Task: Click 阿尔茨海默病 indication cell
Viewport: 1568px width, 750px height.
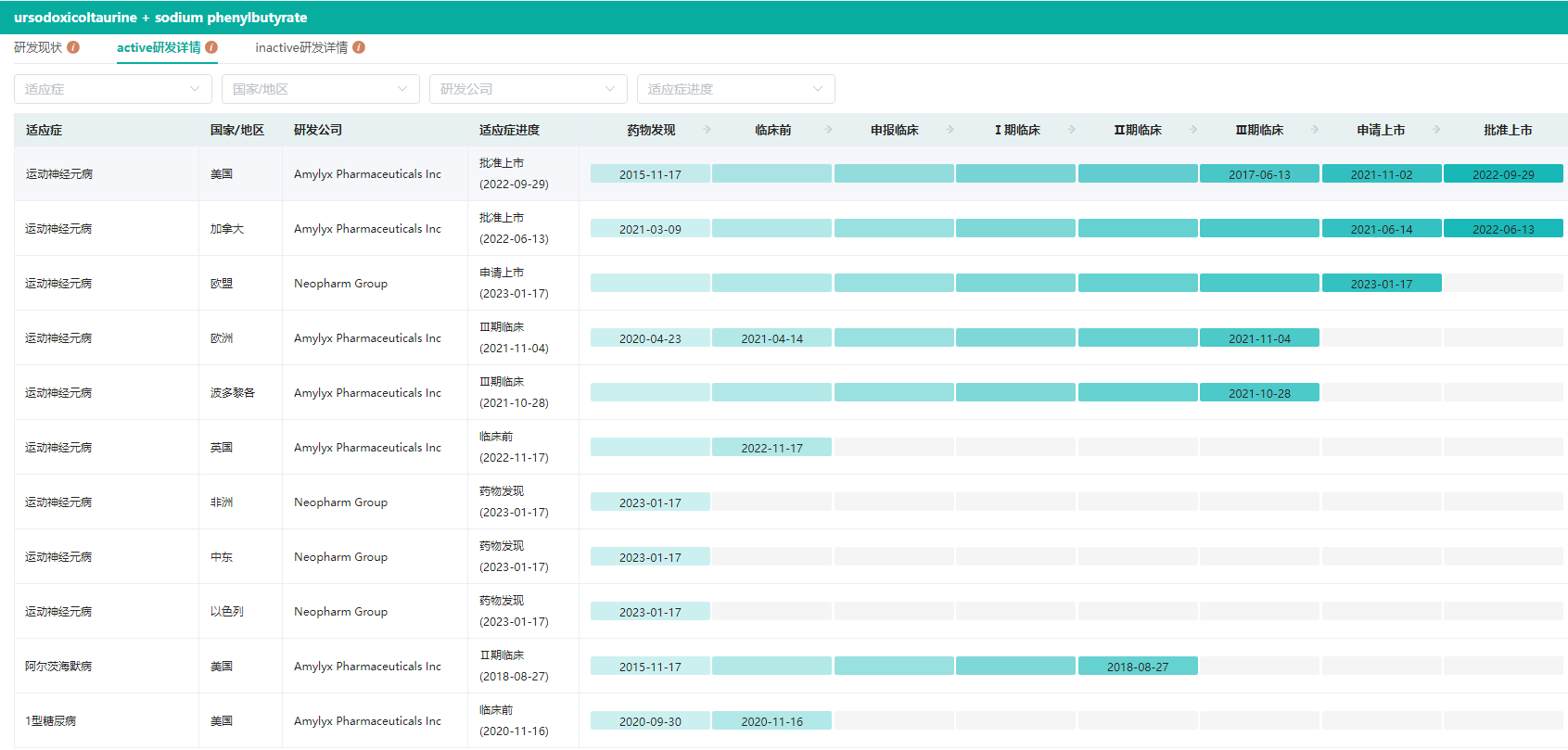Action: [58, 667]
